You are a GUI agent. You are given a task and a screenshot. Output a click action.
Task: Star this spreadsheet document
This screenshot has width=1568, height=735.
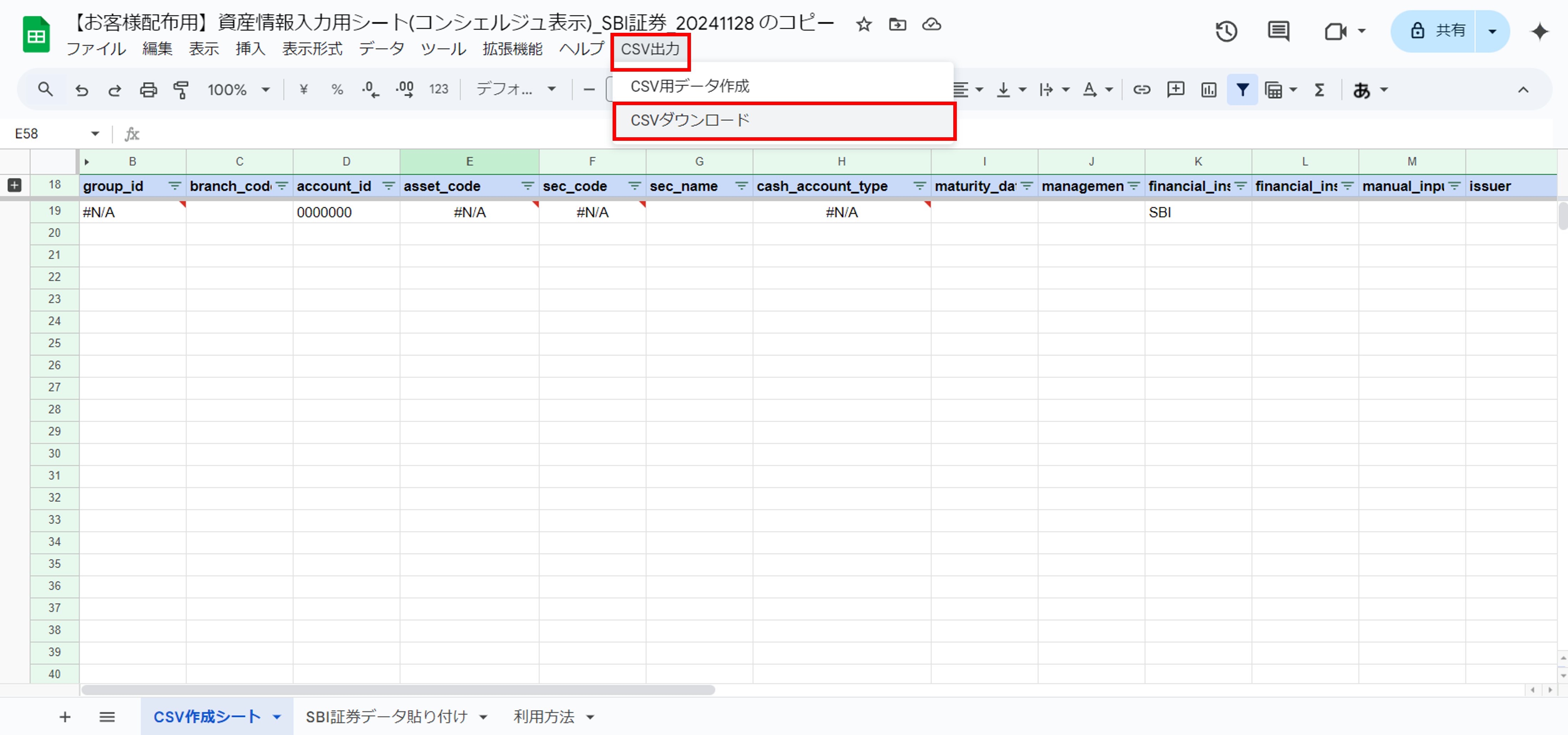point(864,25)
